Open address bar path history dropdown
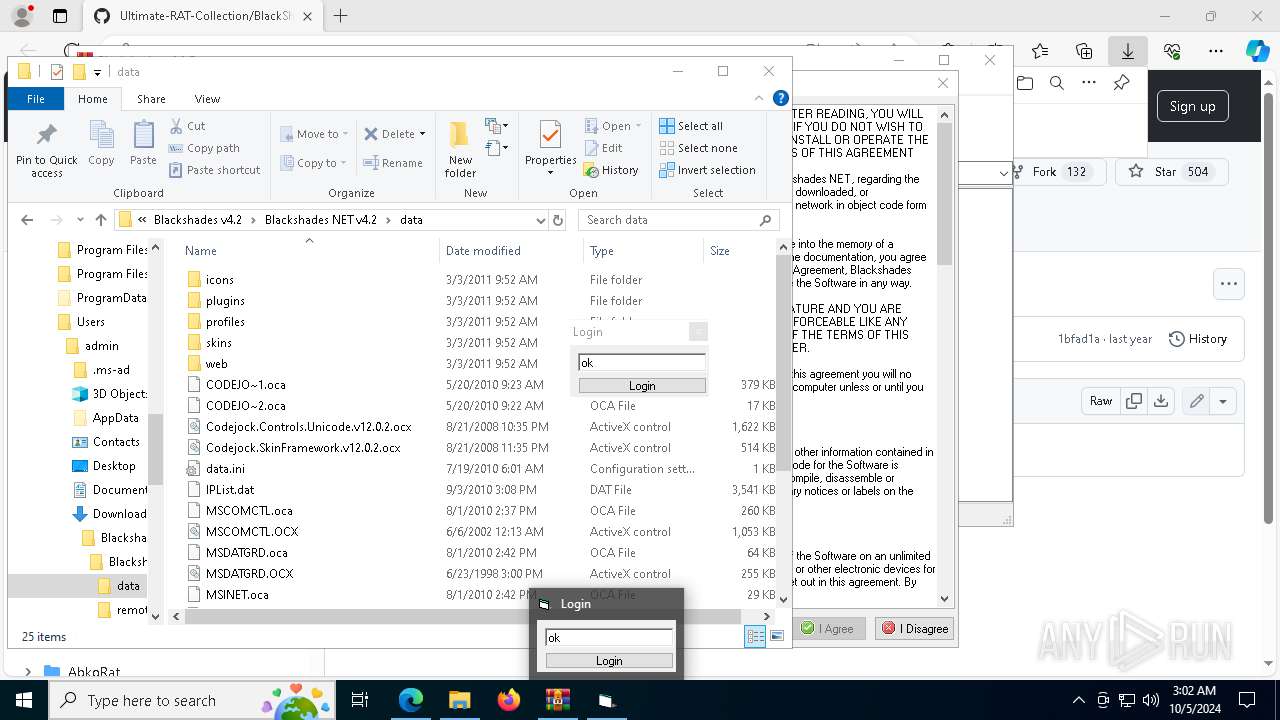The image size is (1280, 720). tap(541, 220)
